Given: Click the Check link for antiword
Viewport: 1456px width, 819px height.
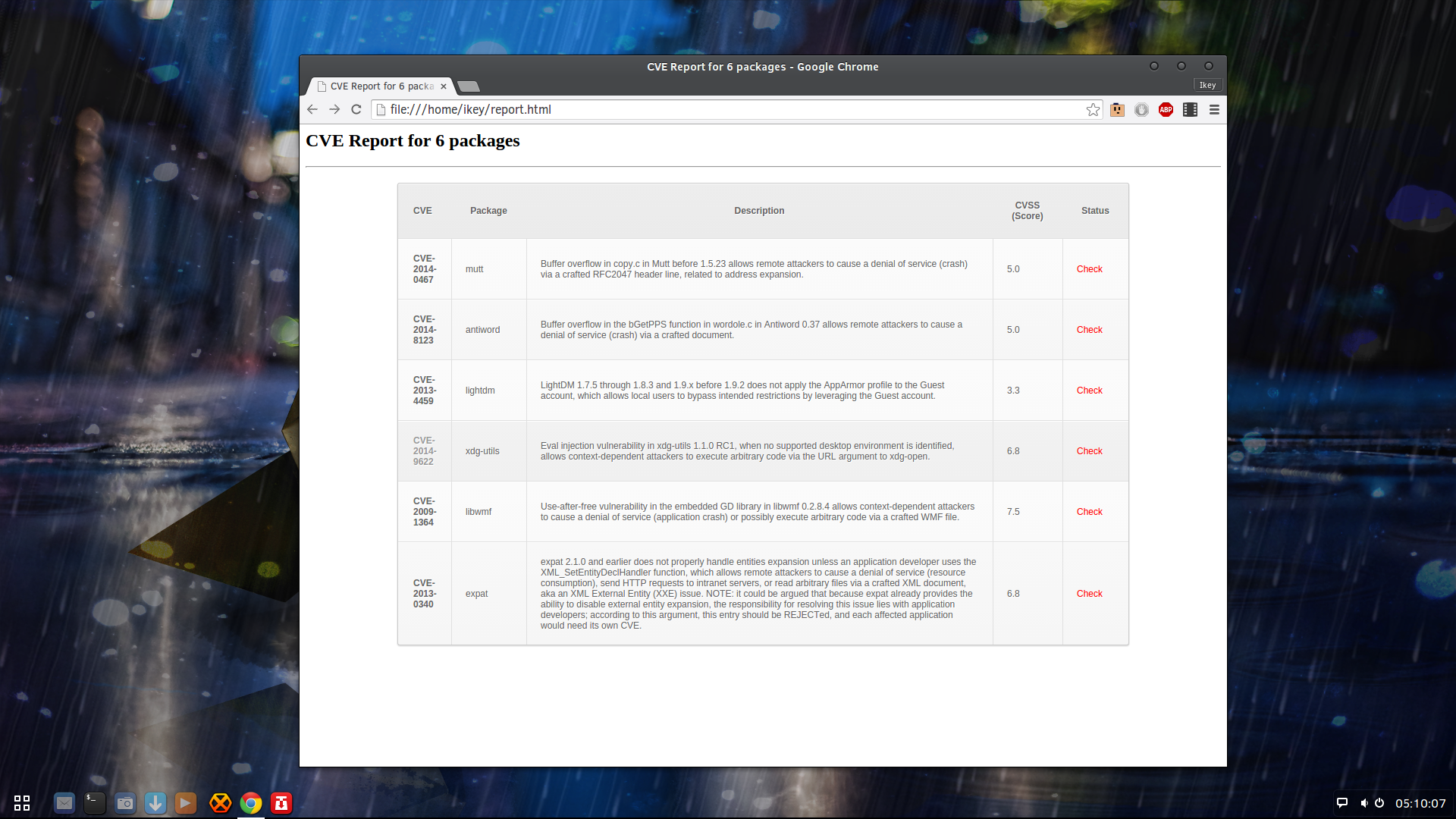Looking at the screenshot, I should point(1089,330).
